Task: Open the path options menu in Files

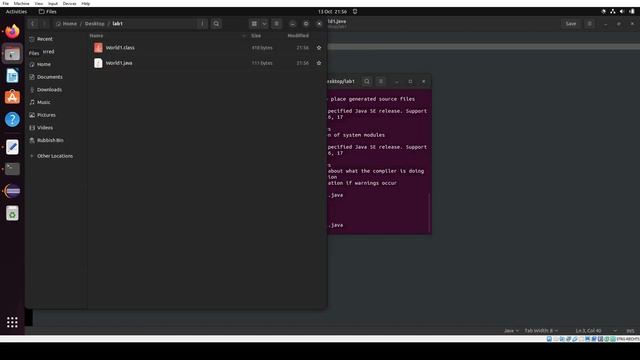Action: [x=202, y=24]
